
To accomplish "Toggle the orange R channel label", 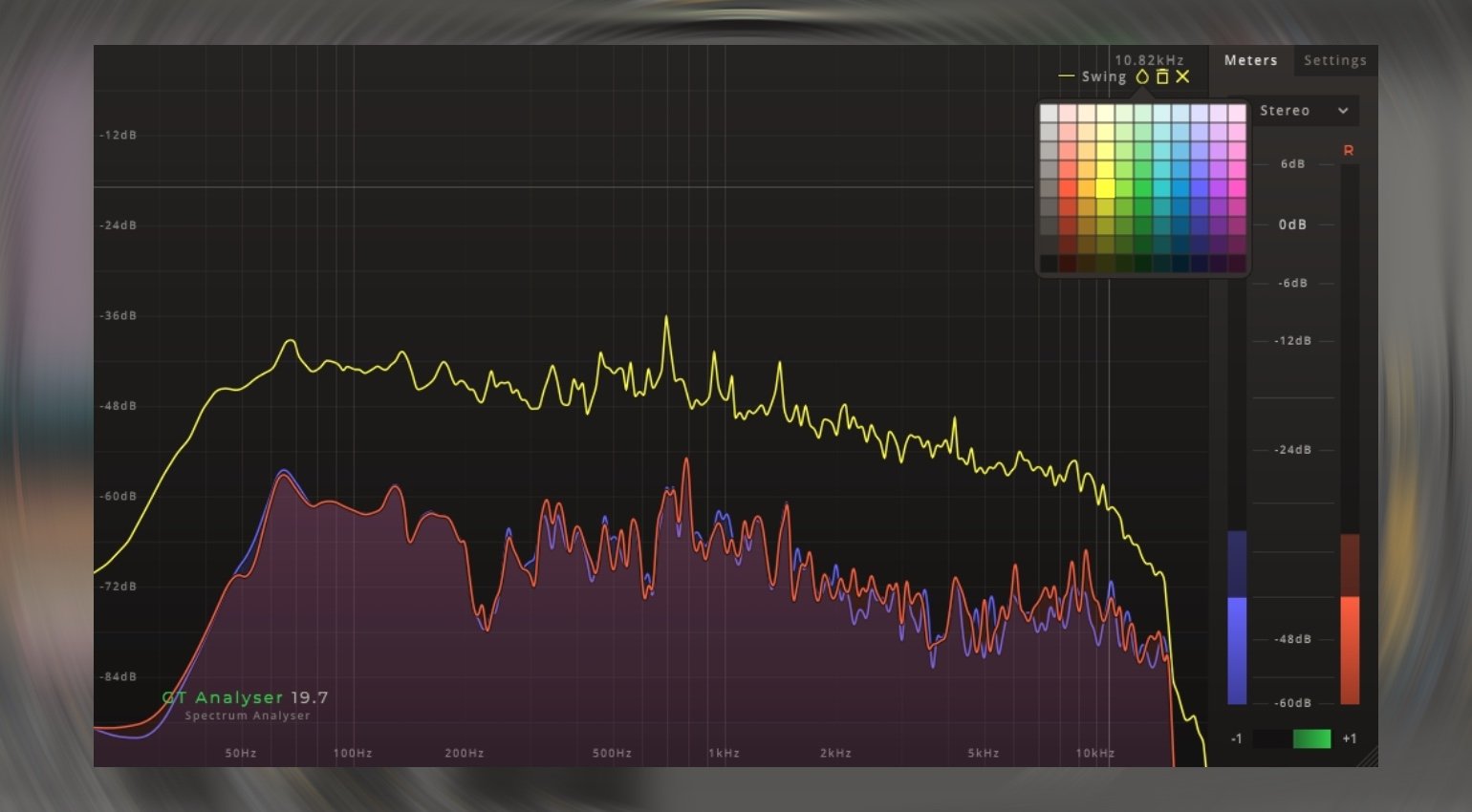I will (1349, 151).
